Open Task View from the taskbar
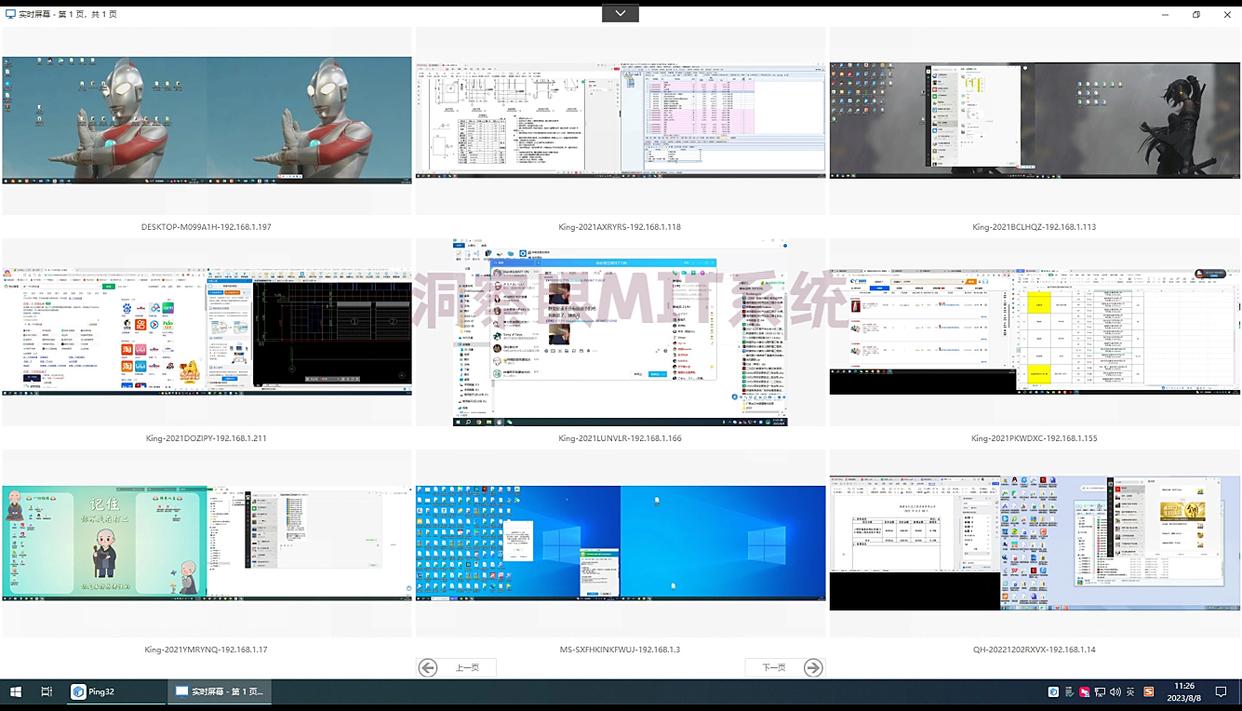Image resolution: width=1242 pixels, height=711 pixels. pyautogui.click(x=47, y=692)
